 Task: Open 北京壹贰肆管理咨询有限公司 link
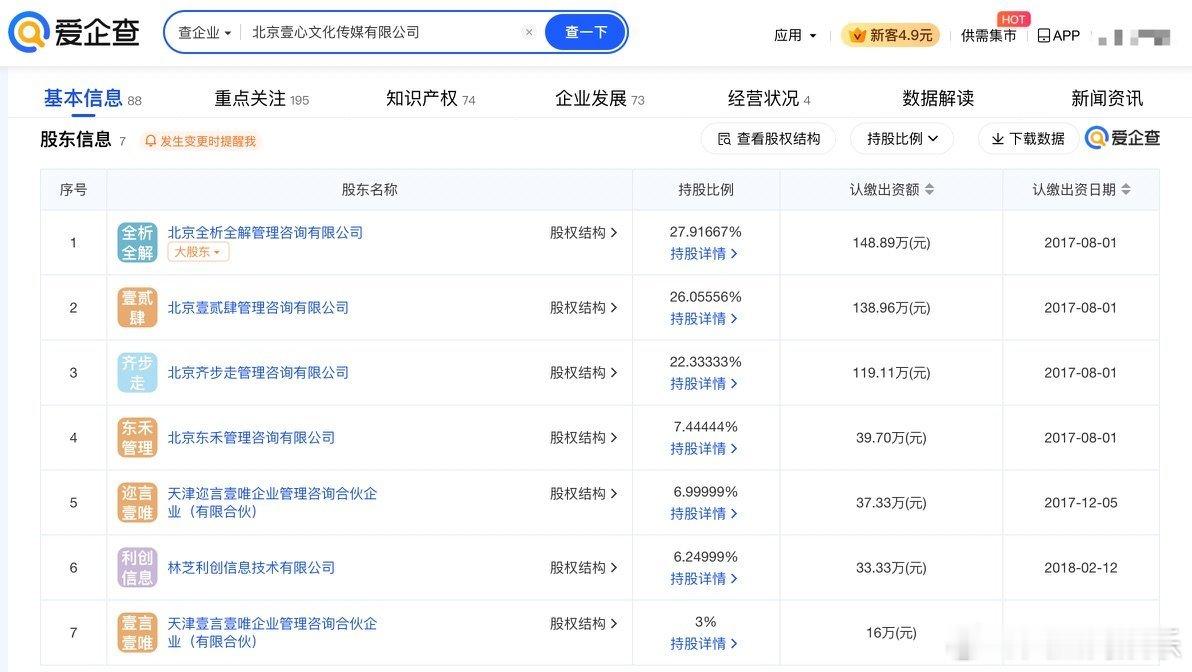258,307
